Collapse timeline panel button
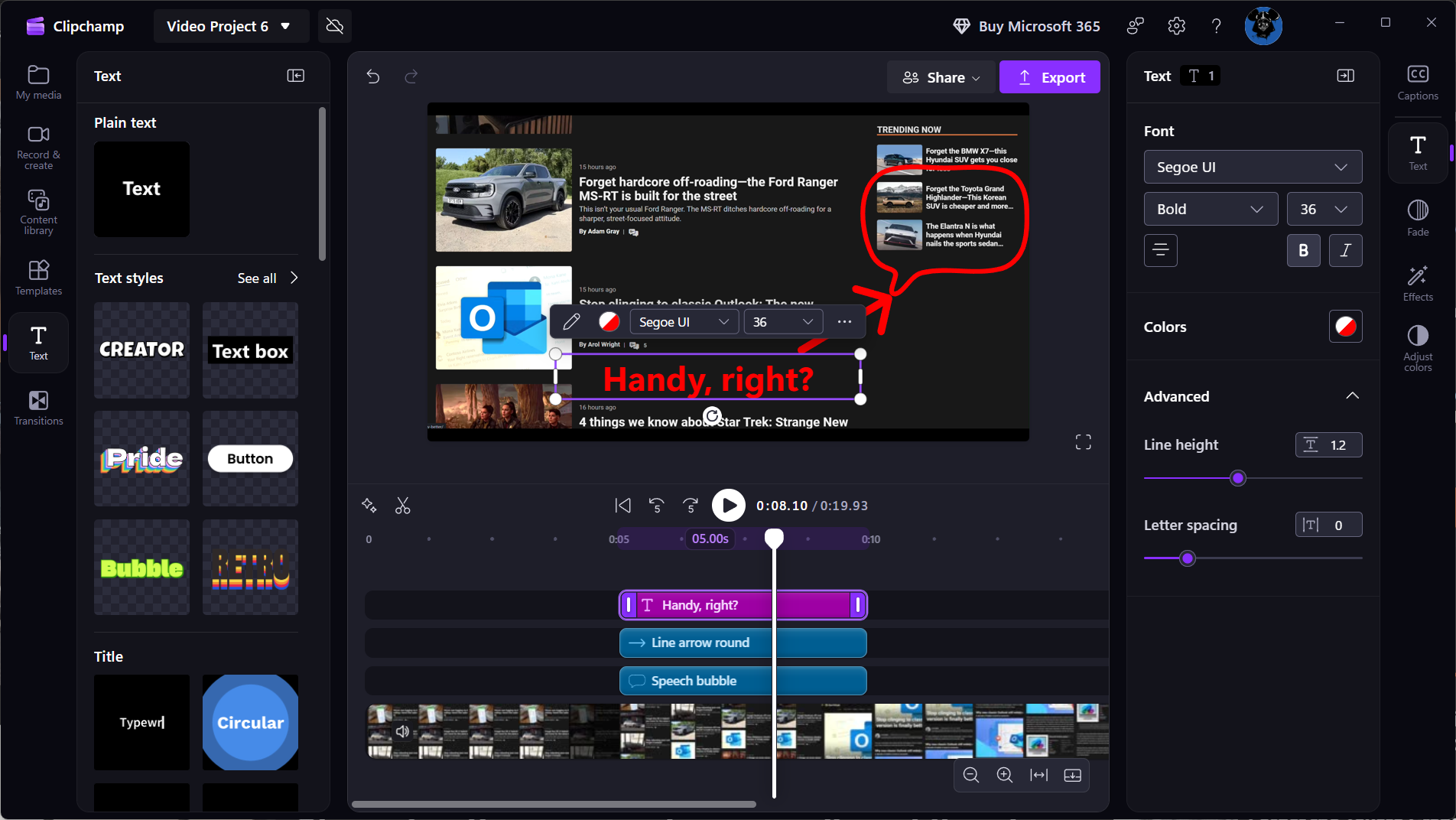Image resolution: width=1456 pixels, height=820 pixels. coord(1073,775)
